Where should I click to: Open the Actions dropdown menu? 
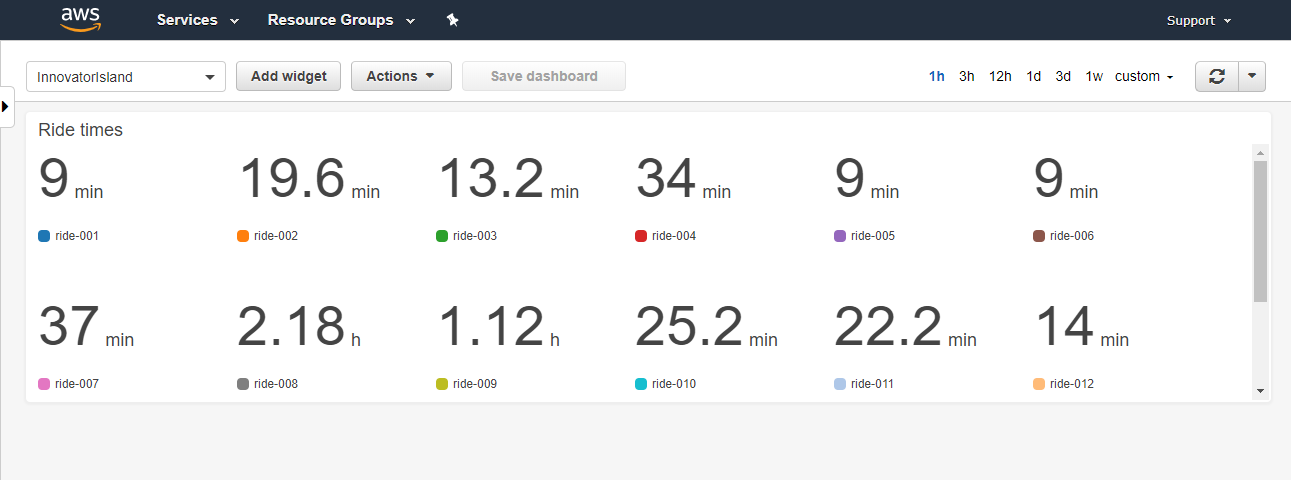click(x=401, y=76)
